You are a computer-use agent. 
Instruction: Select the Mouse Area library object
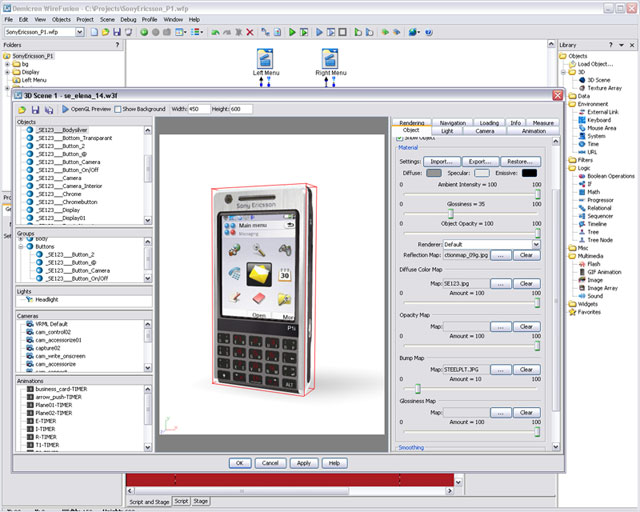click(601, 128)
